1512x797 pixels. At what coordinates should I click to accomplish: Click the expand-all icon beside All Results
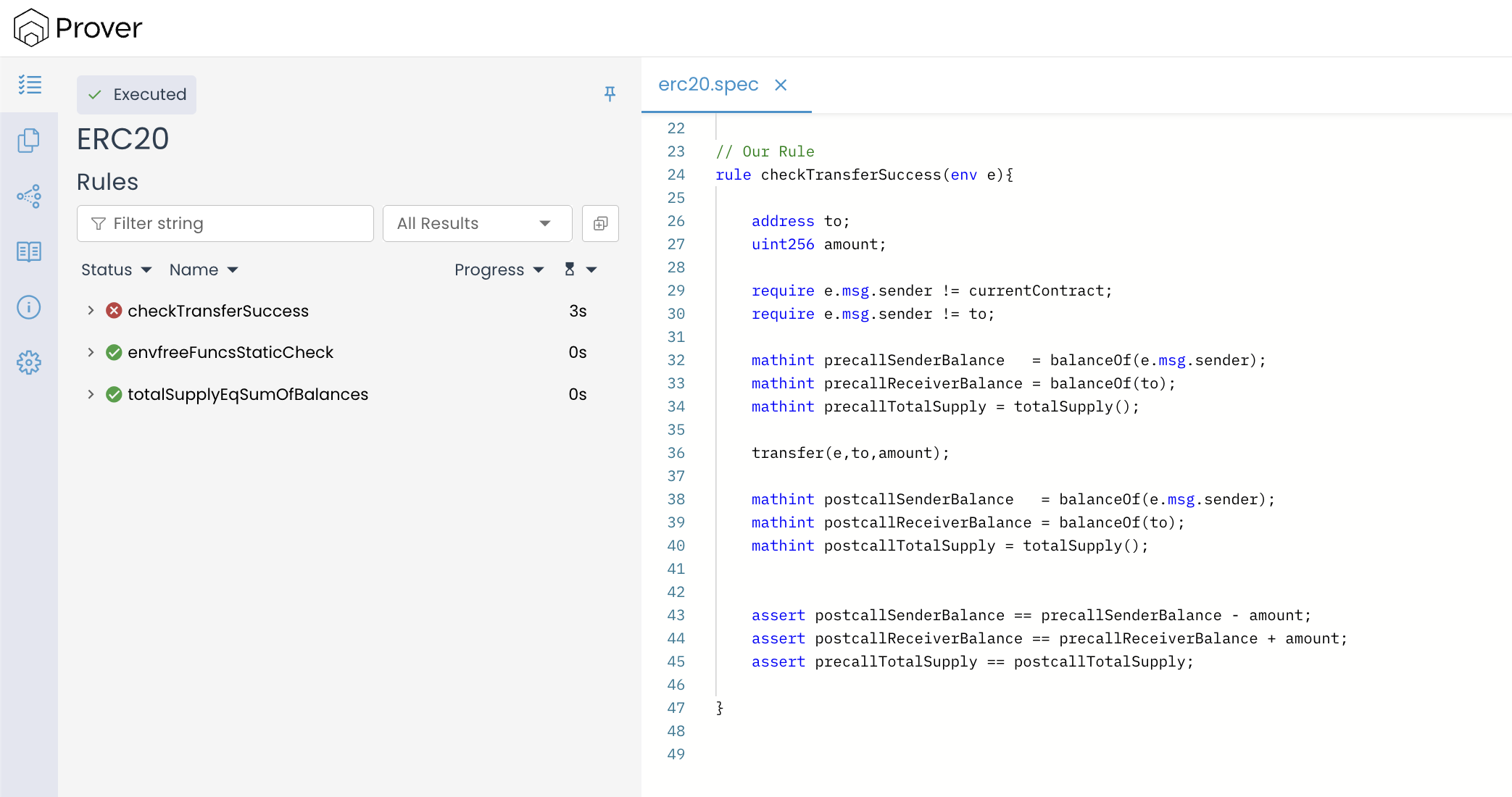point(600,224)
